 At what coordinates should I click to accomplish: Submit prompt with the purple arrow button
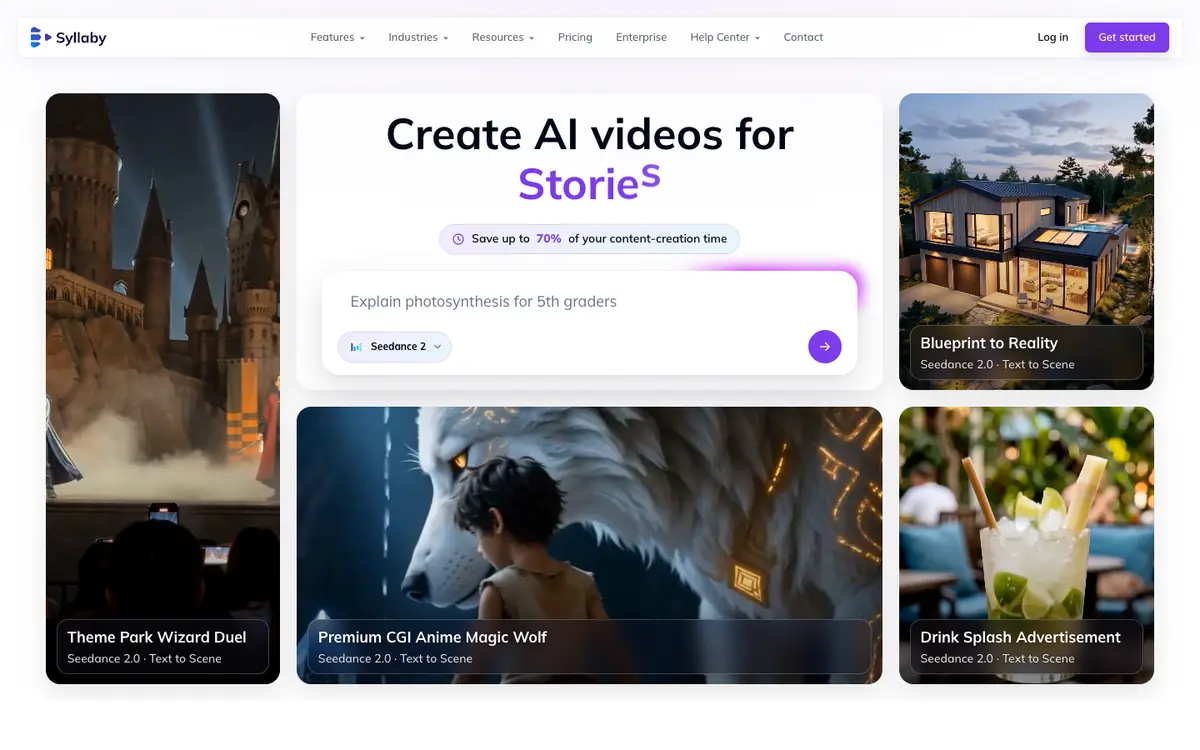pos(825,347)
